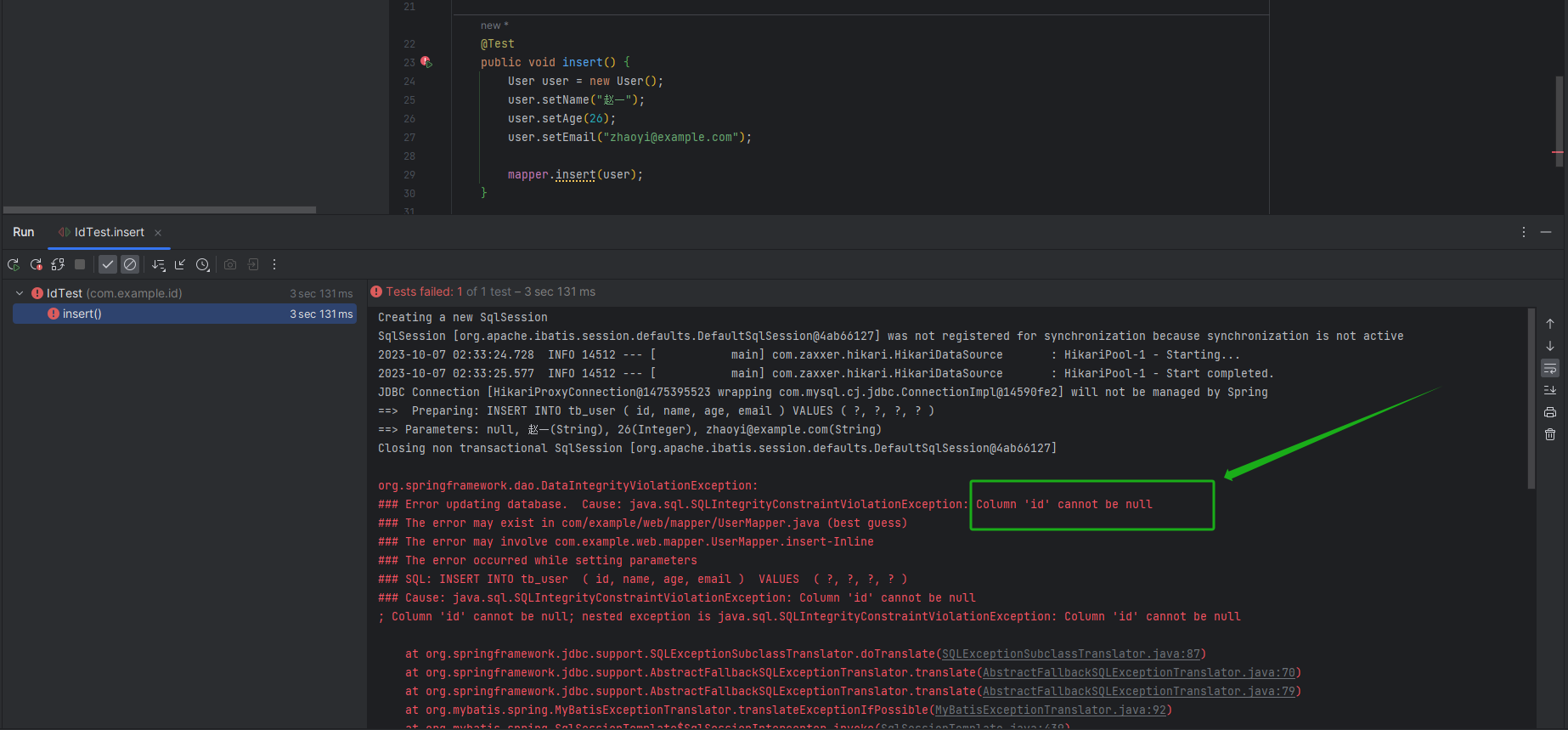
Task: Click the DataIntegrityViolationException error line
Action: tap(567, 486)
